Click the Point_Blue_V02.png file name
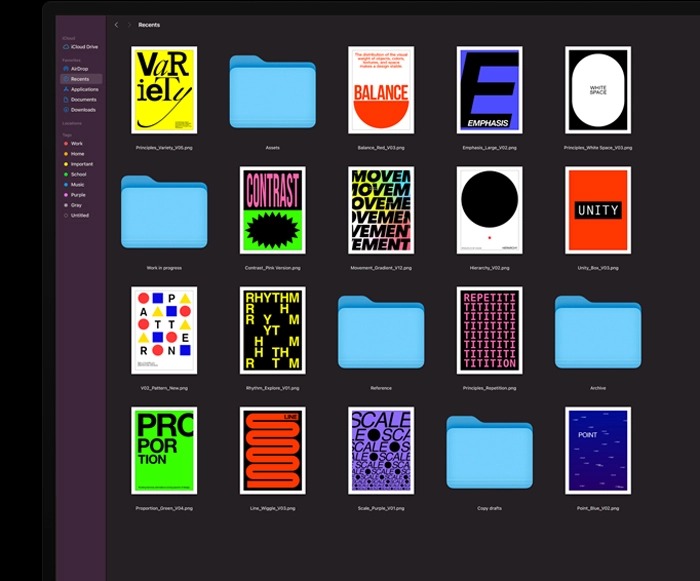 pos(597,508)
